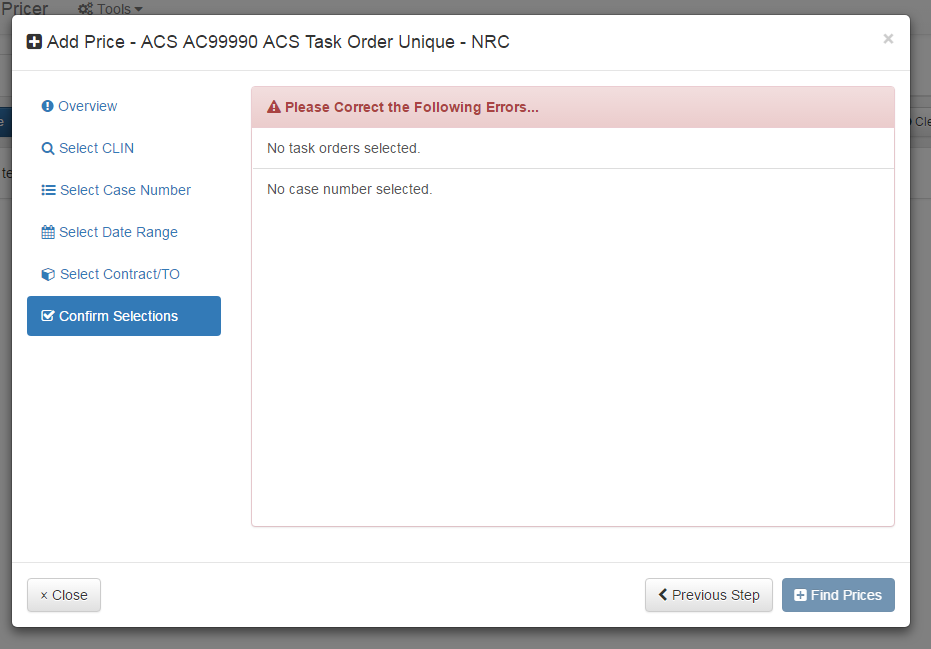Viewport: 931px width, 649px height.
Task: Click the plus icon in the Add Price title
Action: click(x=33, y=42)
